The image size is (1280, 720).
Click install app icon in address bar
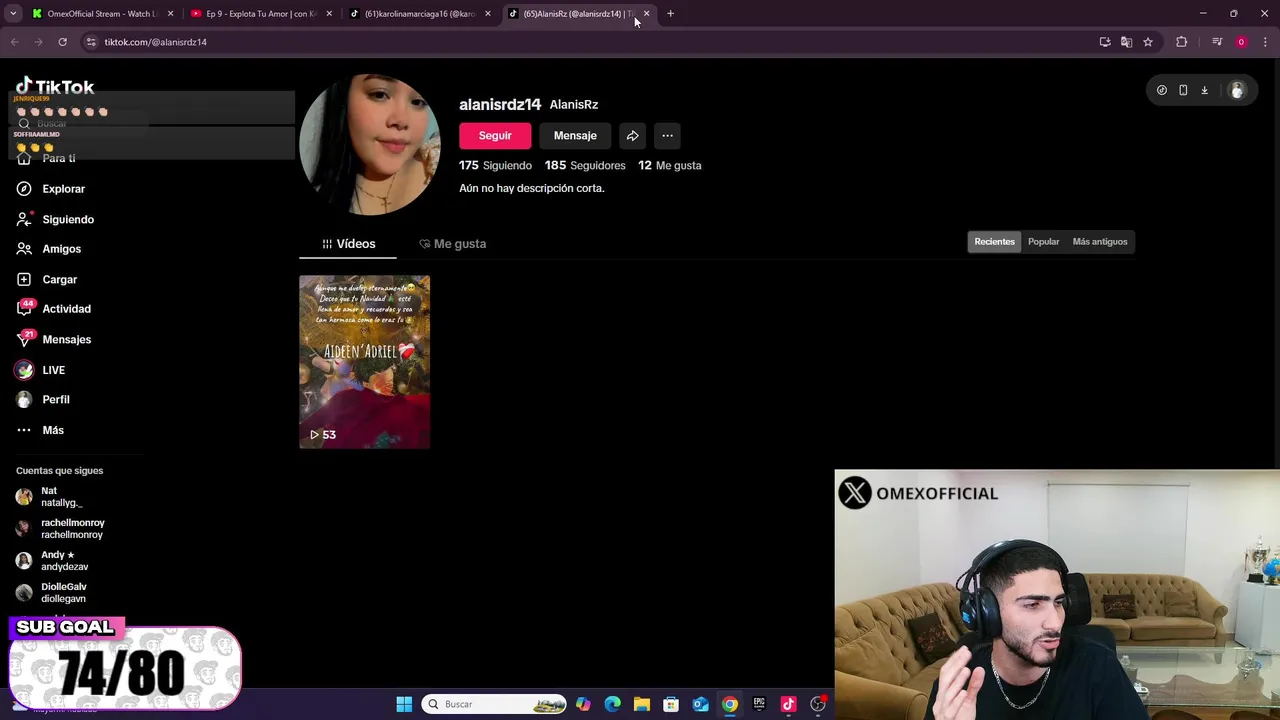1105,42
